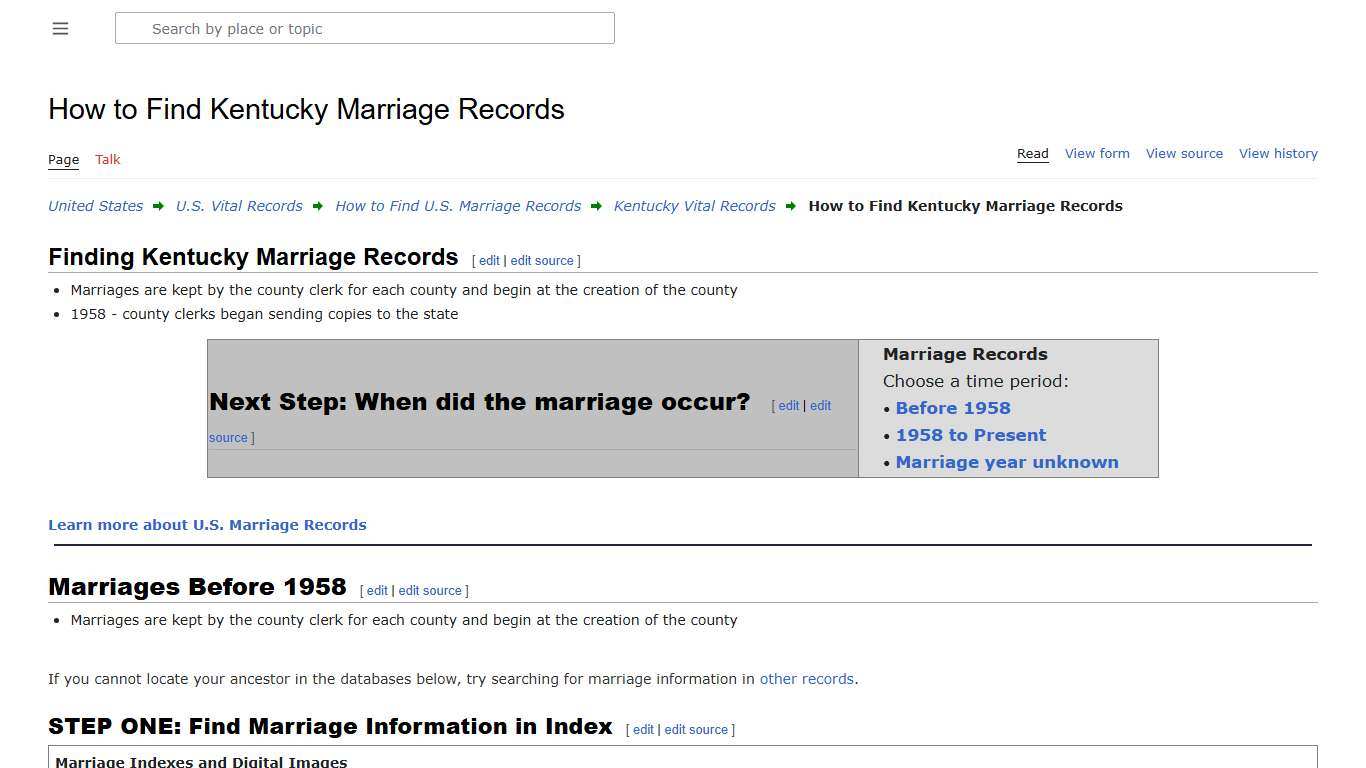Image resolution: width=1366 pixels, height=768 pixels.
Task: Choose Marriage year unknown
Action: 1007,461
